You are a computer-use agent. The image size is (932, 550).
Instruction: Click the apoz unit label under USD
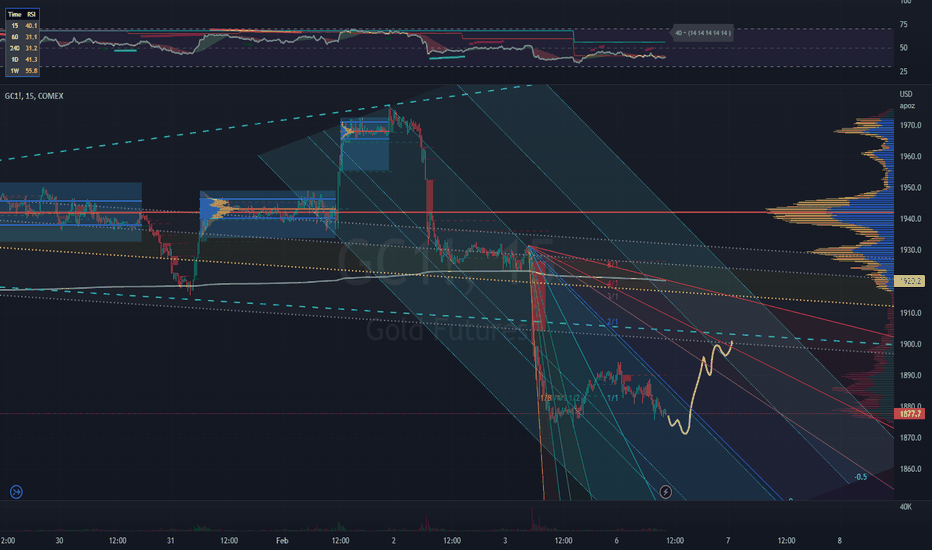(x=906, y=106)
